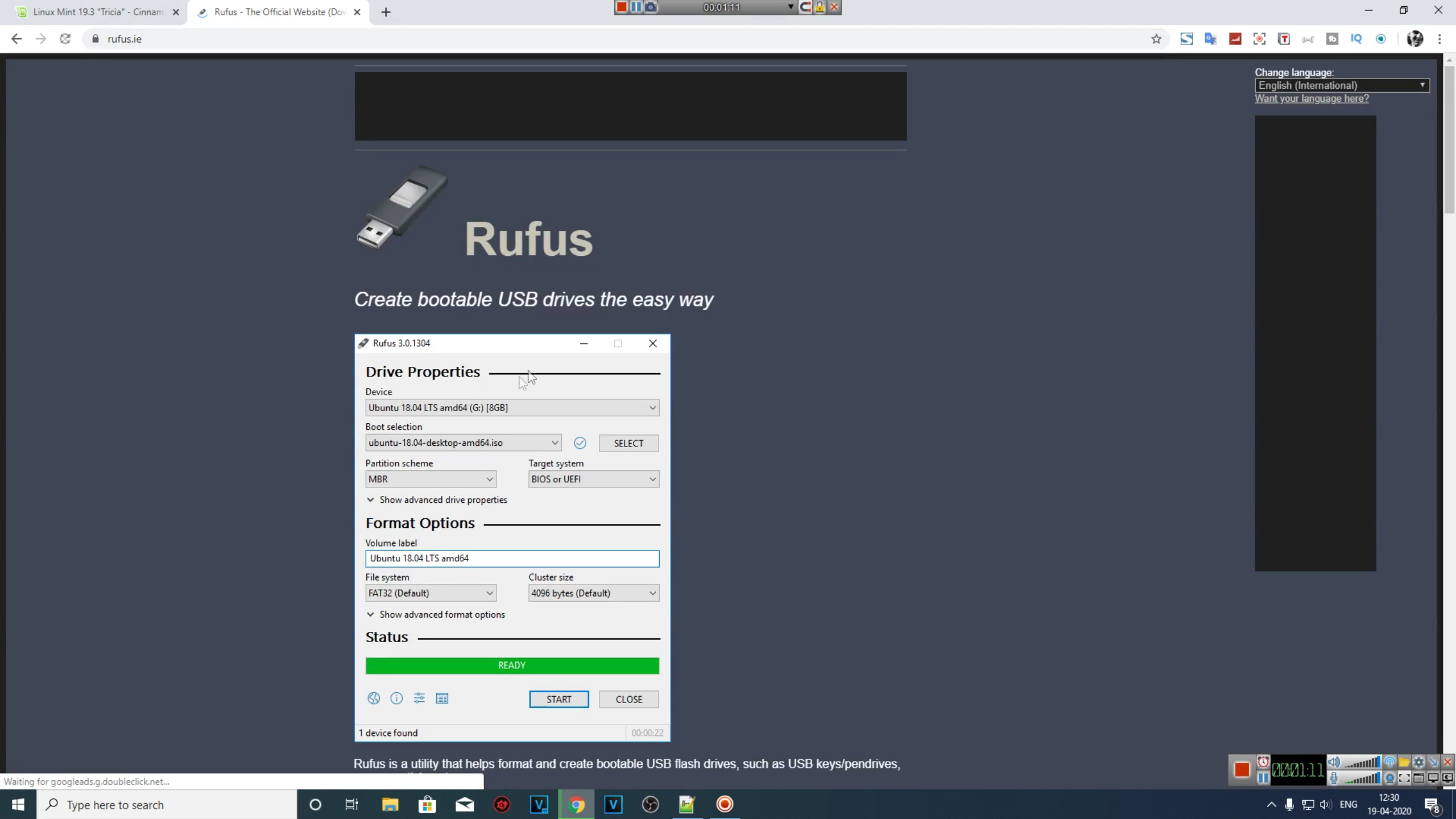Open the Rufus language selection globe icon
Viewport: 1456px width, 819px height.
(x=373, y=698)
